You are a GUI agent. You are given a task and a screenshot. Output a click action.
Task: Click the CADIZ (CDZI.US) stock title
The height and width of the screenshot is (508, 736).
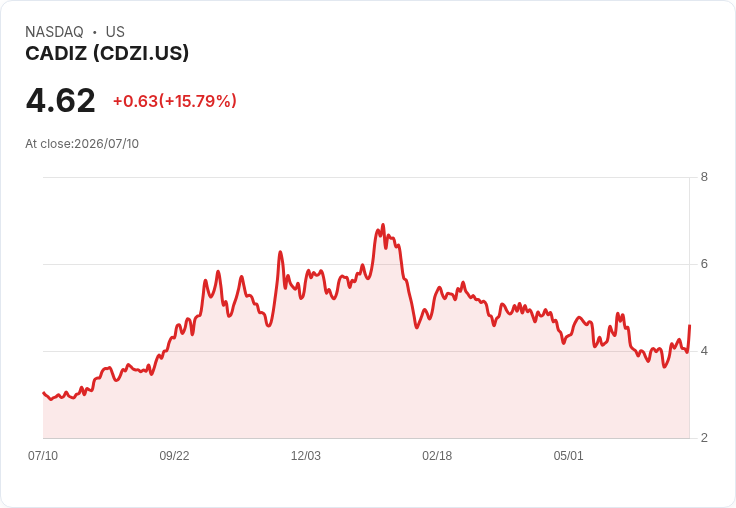(x=107, y=53)
